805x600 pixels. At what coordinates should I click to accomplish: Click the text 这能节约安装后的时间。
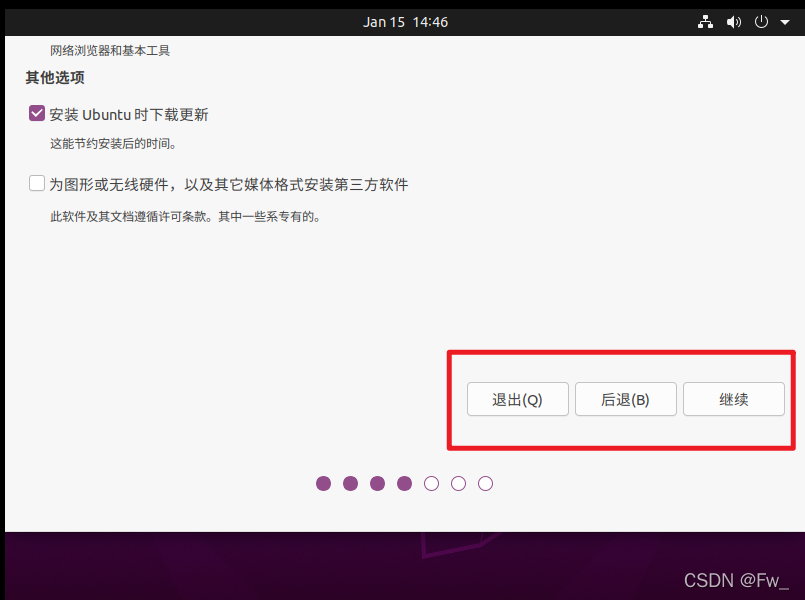click(113, 144)
